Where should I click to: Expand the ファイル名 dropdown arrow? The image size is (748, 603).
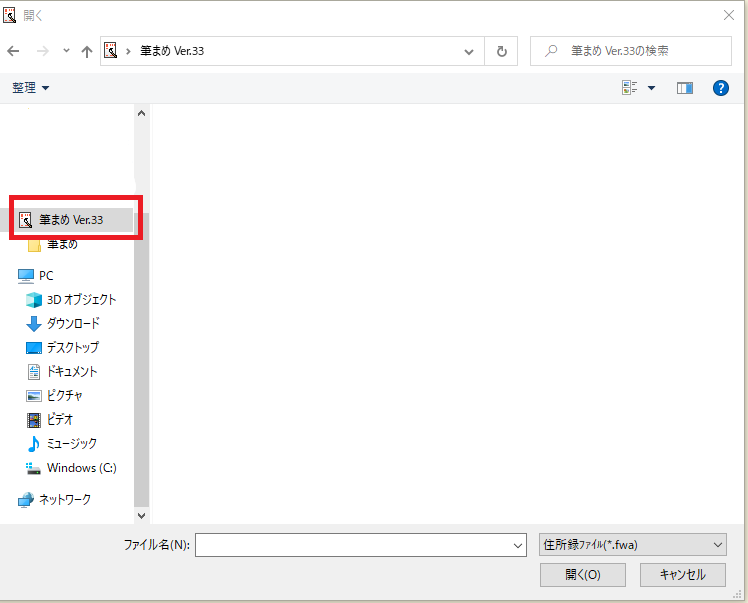(518, 545)
